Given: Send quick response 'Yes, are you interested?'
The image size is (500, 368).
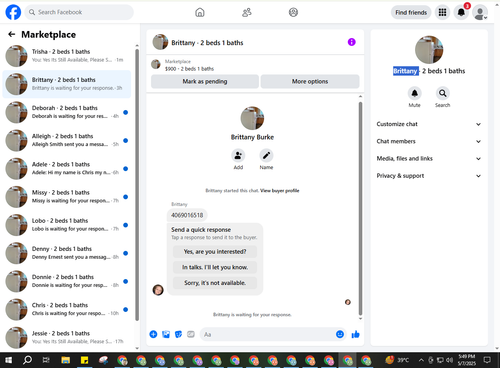Looking at the screenshot, I should coord(215,252).
